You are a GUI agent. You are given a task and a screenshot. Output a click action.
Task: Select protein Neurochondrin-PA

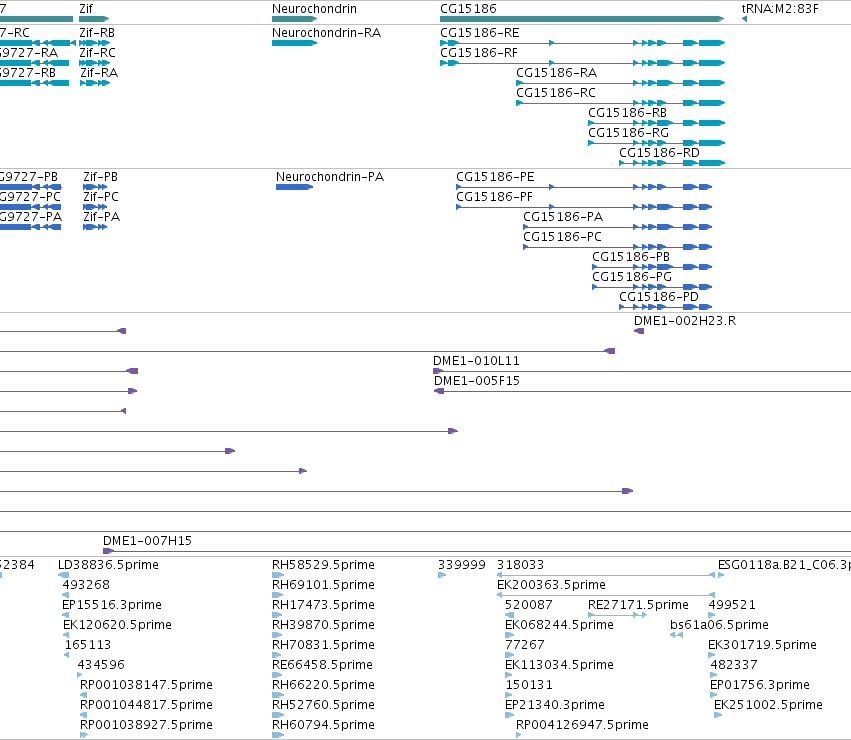pos(330,177)
